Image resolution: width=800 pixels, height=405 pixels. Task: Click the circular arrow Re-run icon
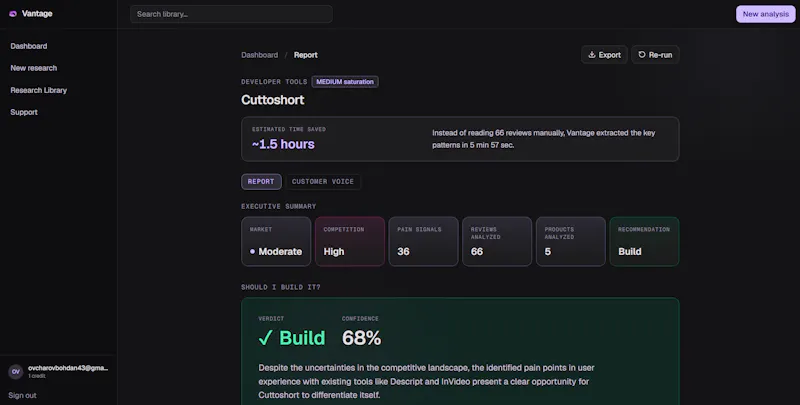click(642, 55)
